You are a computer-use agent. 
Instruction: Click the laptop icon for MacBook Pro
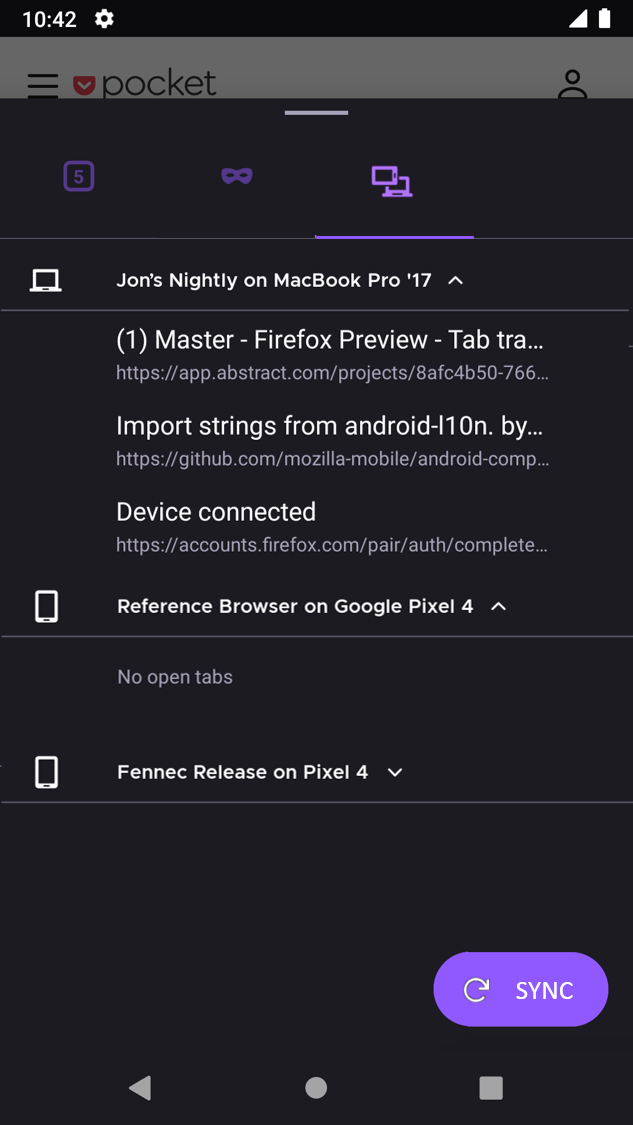pos(46,281)
